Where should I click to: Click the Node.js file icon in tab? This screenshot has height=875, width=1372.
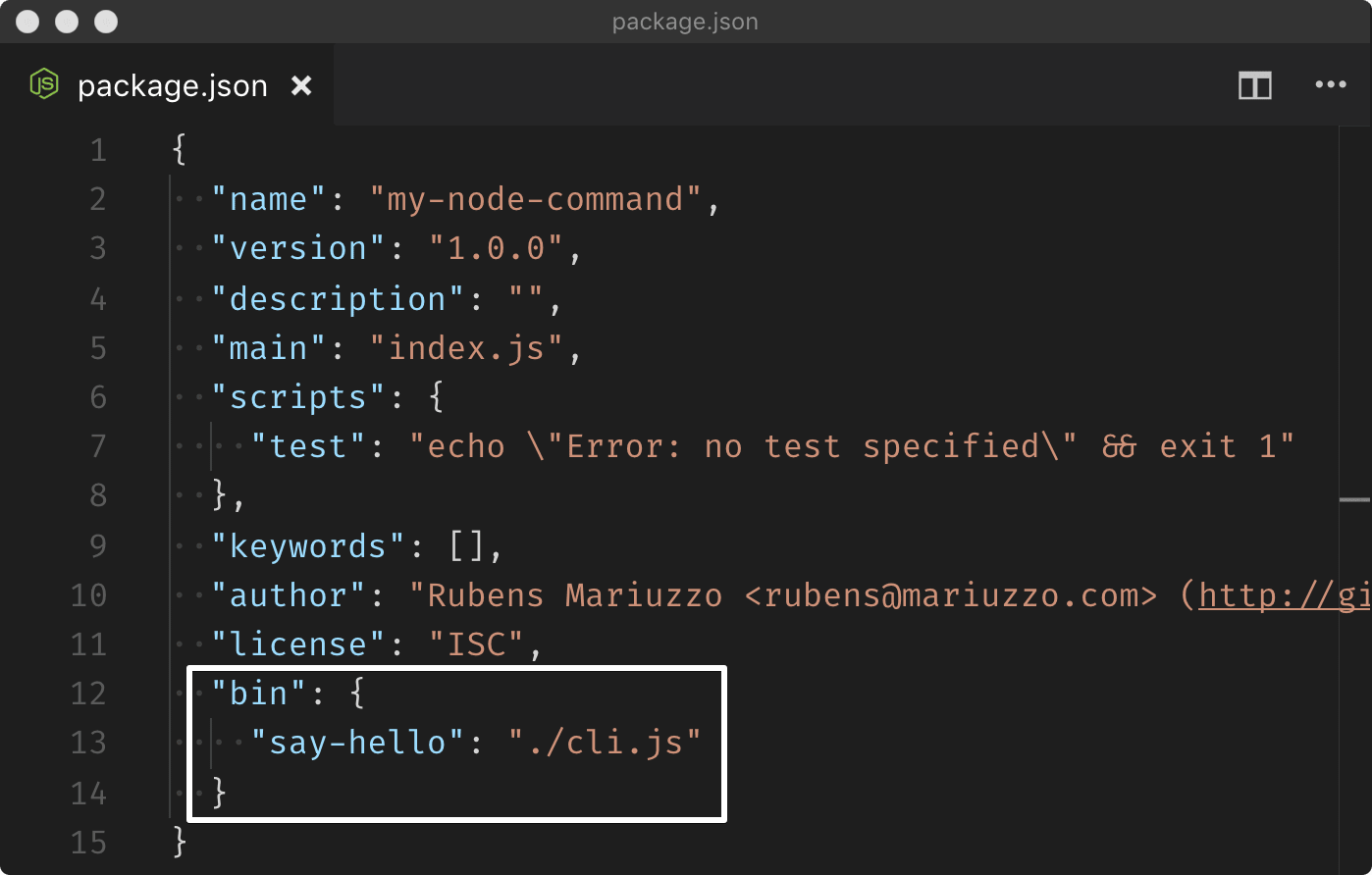coord(43,85)
